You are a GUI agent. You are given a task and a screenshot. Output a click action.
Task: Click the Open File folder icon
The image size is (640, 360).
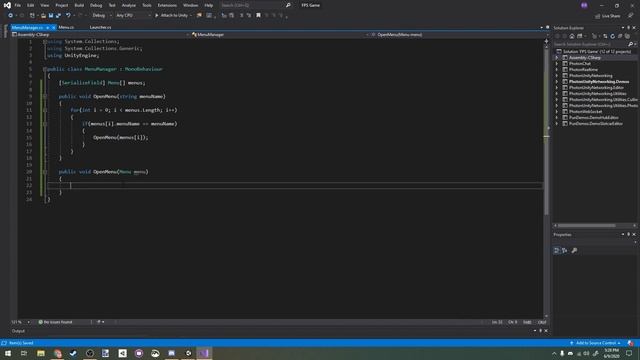point(43,16)
